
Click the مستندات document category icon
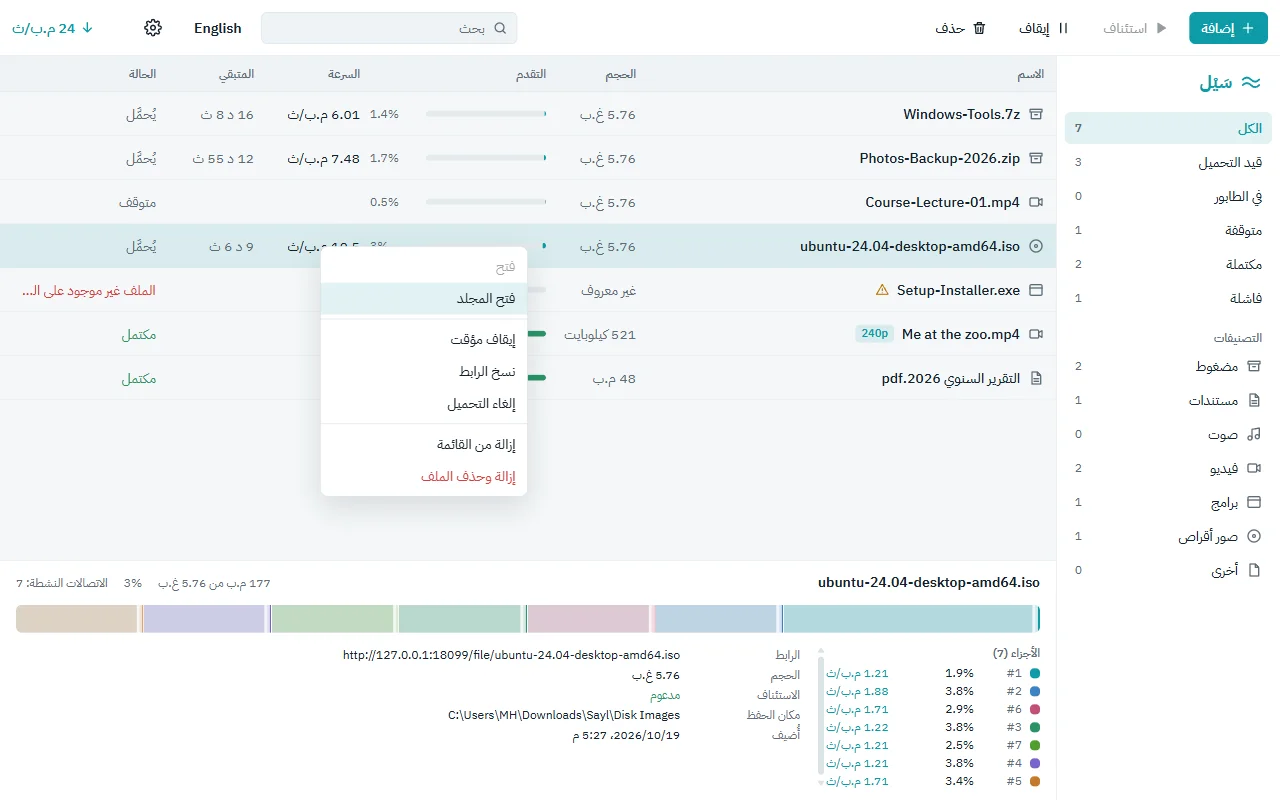pos(1254,400)
